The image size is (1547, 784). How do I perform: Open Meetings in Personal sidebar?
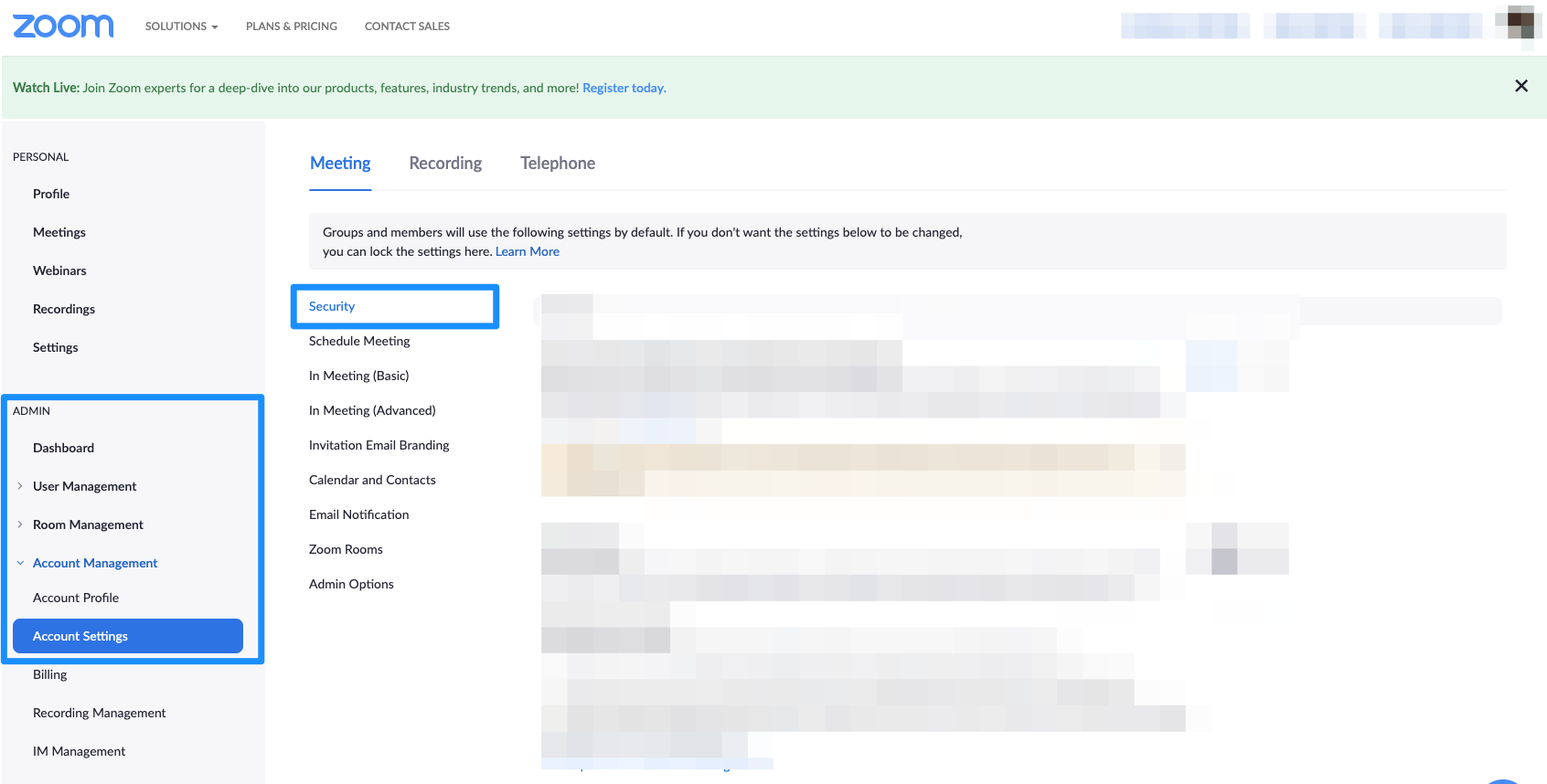(59, 232)
